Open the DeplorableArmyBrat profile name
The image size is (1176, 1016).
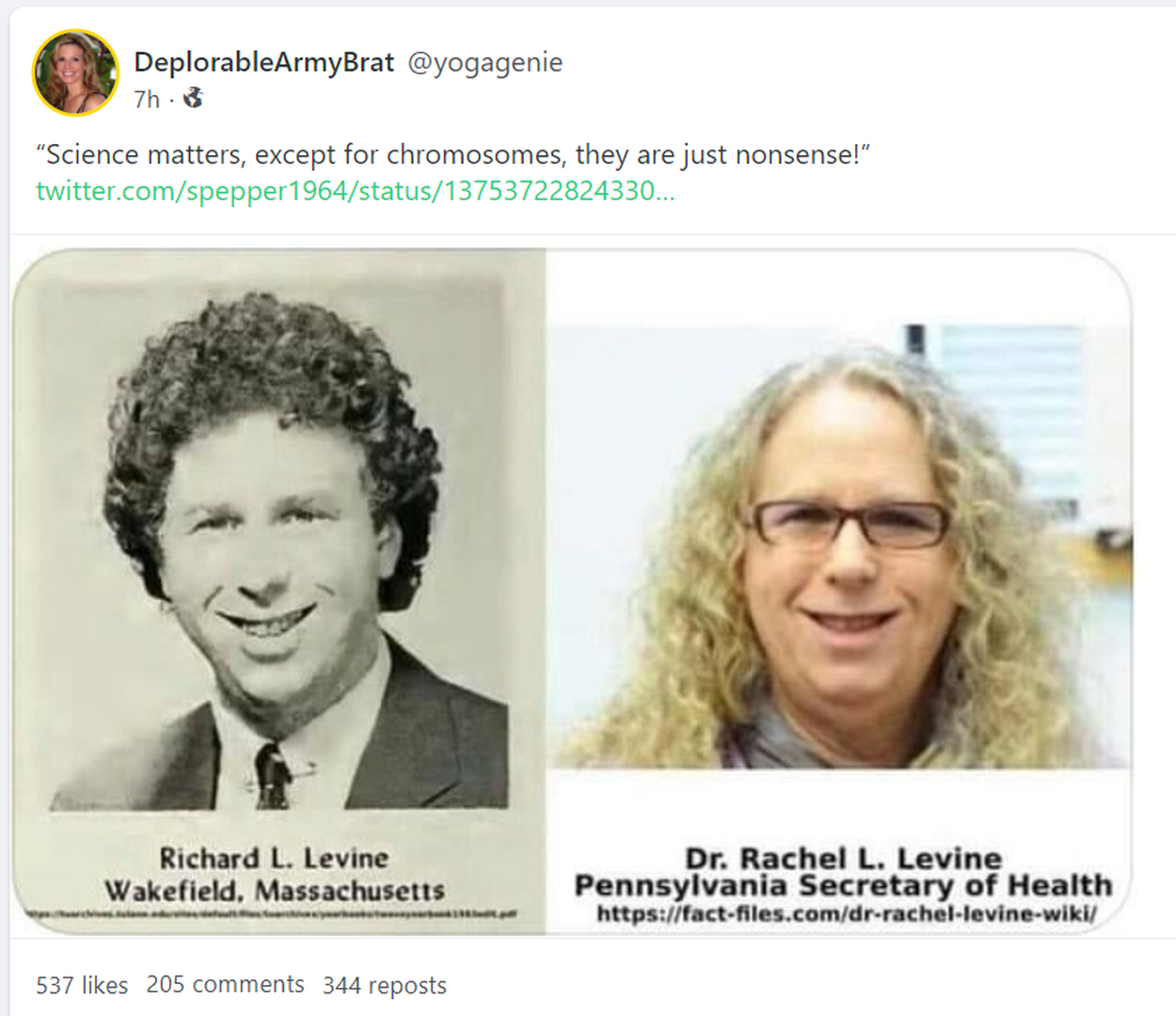(263, 62)
